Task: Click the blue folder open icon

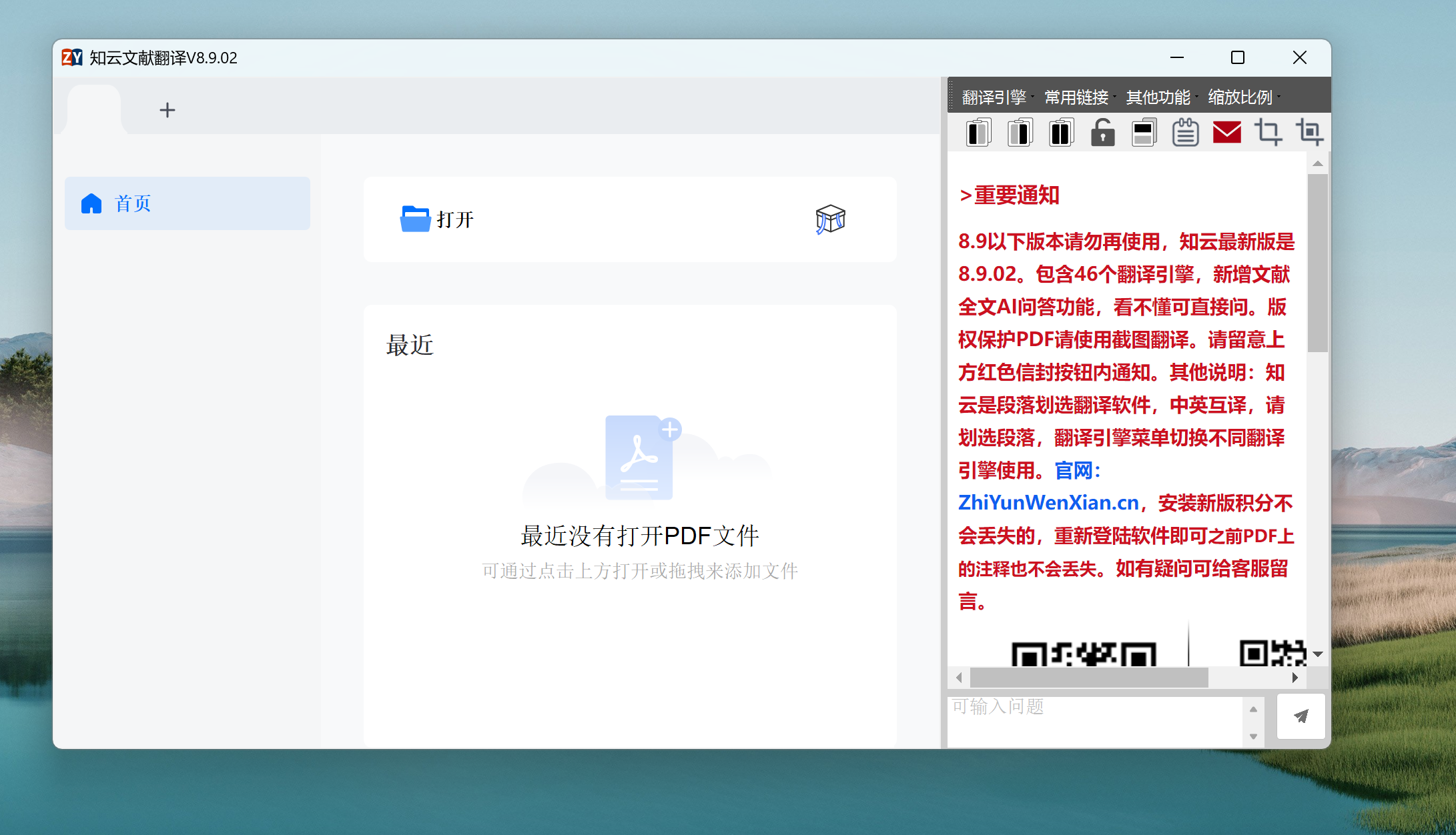Action: click(415, 219)
